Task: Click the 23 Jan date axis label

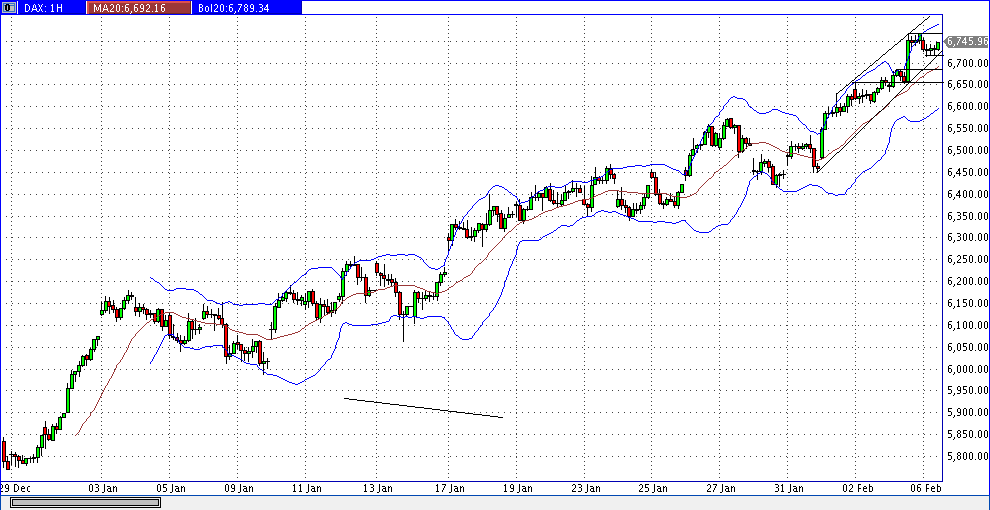Action: 585,488
